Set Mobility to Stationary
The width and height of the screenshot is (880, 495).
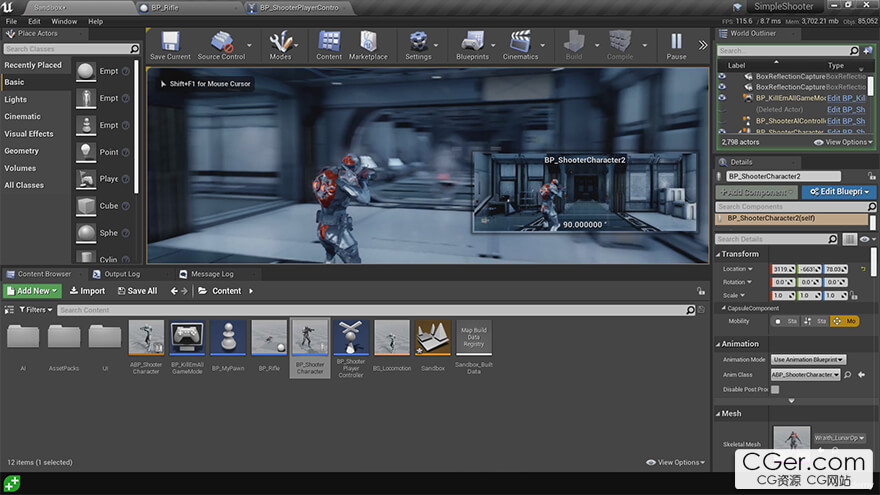(815, 321)
